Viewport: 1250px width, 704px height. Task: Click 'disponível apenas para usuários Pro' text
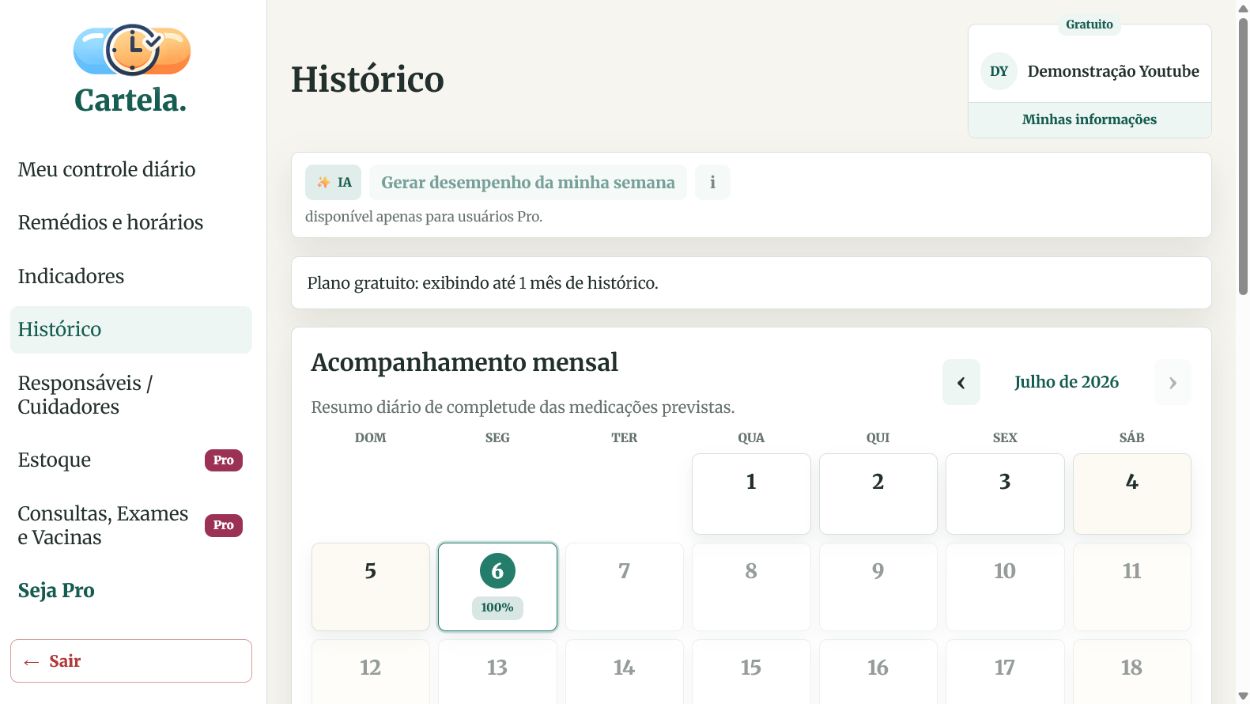pos(424,216)
